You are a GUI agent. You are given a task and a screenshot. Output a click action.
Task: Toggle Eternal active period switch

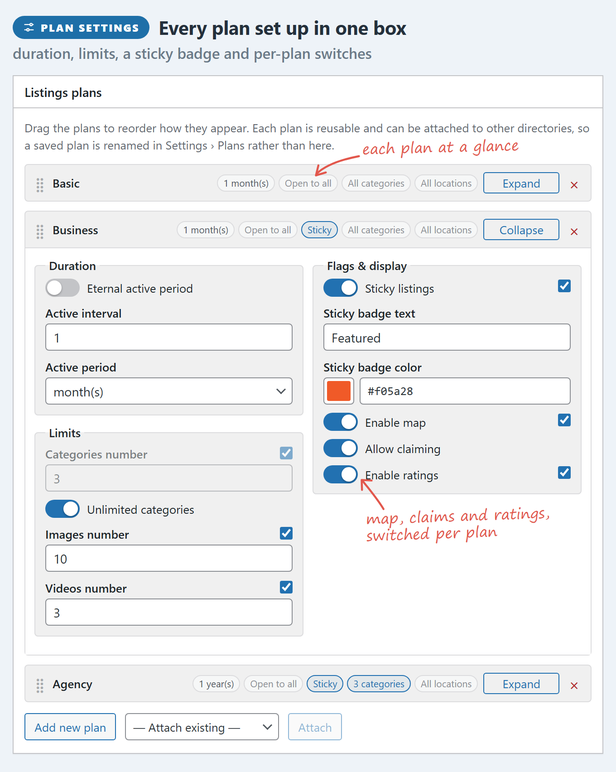[63, 288]
